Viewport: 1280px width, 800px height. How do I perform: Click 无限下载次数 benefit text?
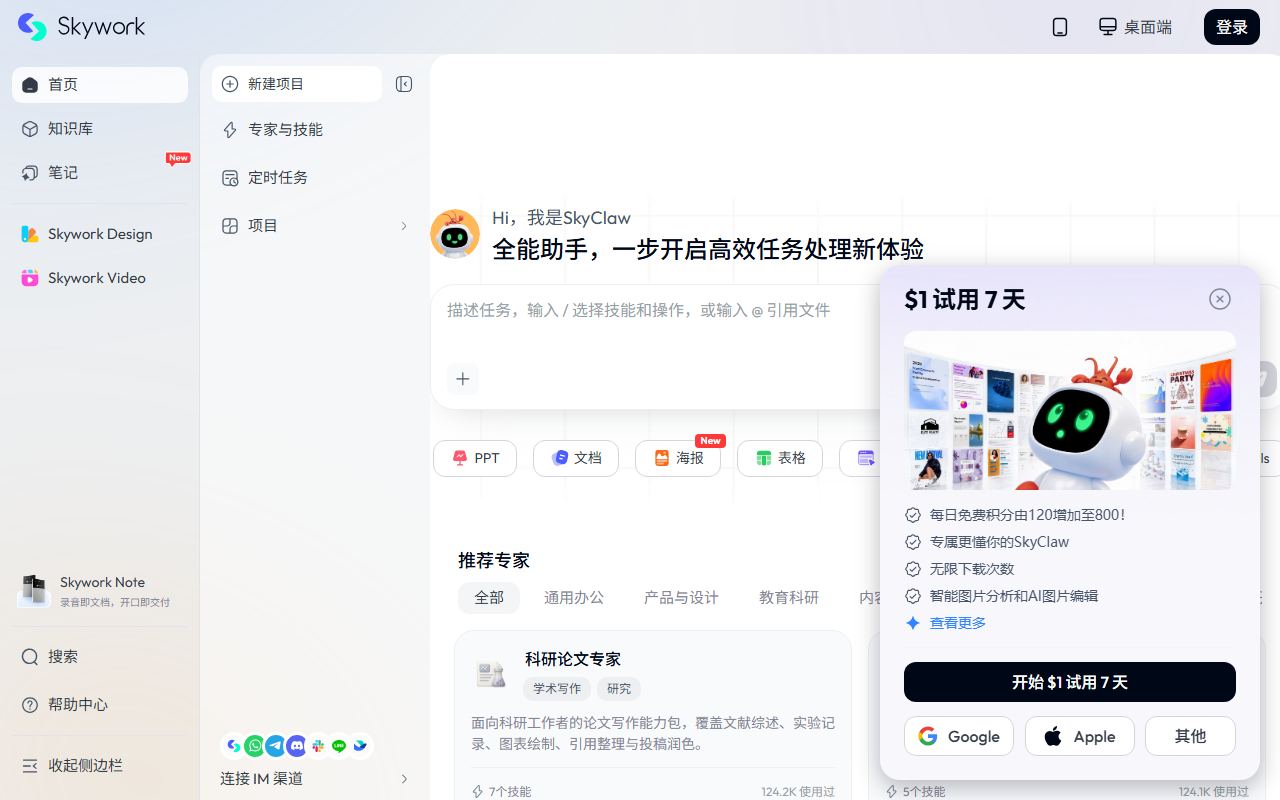pyautogui.click(x=972, y=569)
